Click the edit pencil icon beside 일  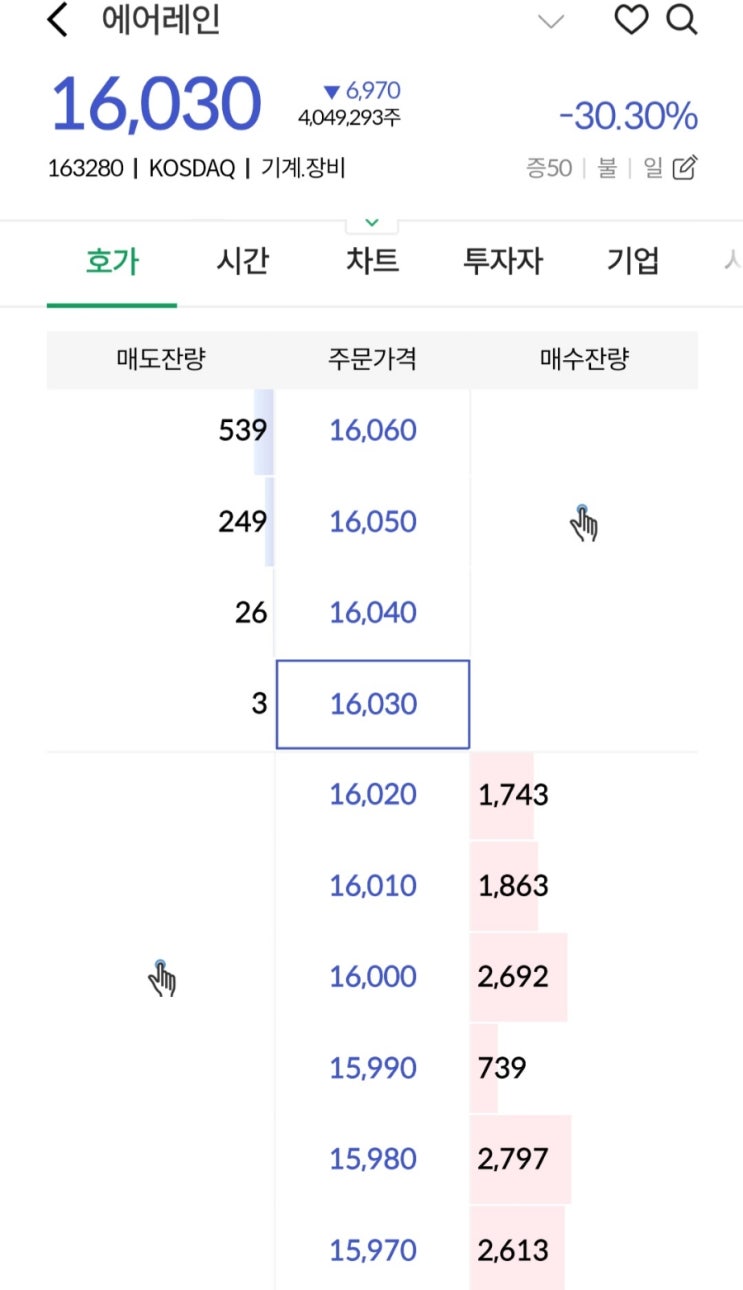tap(684, 168)
